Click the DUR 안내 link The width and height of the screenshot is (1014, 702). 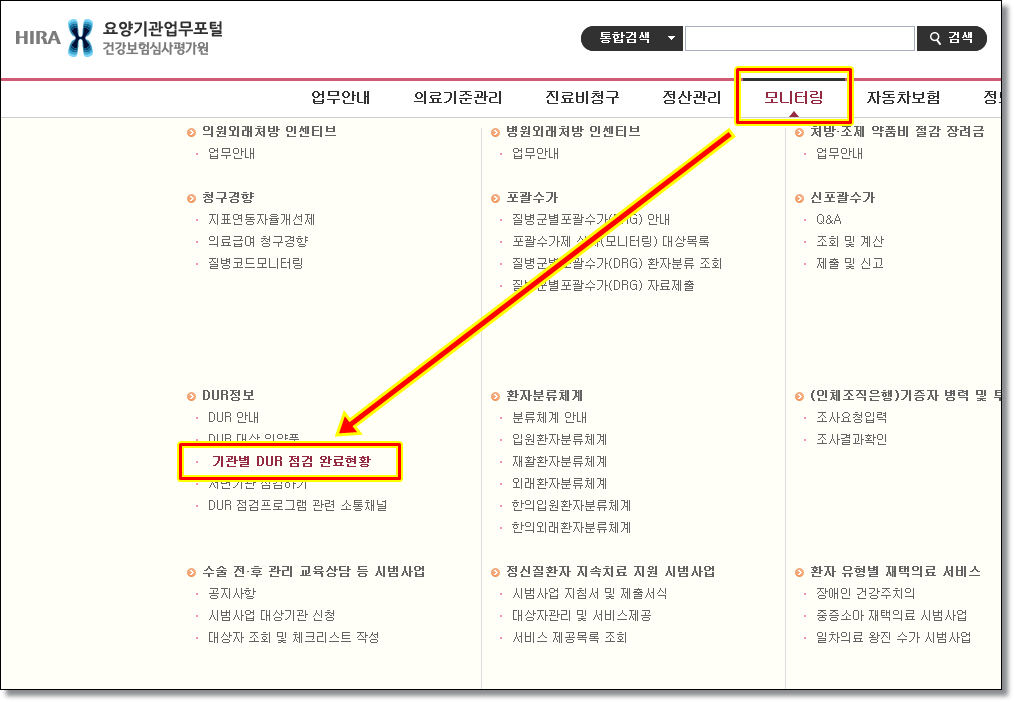(x=233, y=417)
